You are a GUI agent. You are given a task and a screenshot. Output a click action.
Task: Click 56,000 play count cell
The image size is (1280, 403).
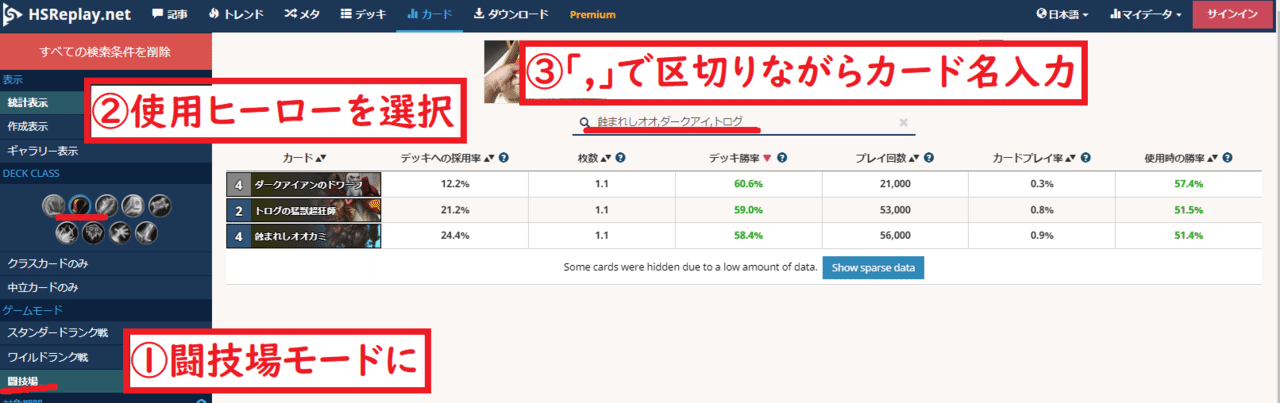tap(893, 236)
